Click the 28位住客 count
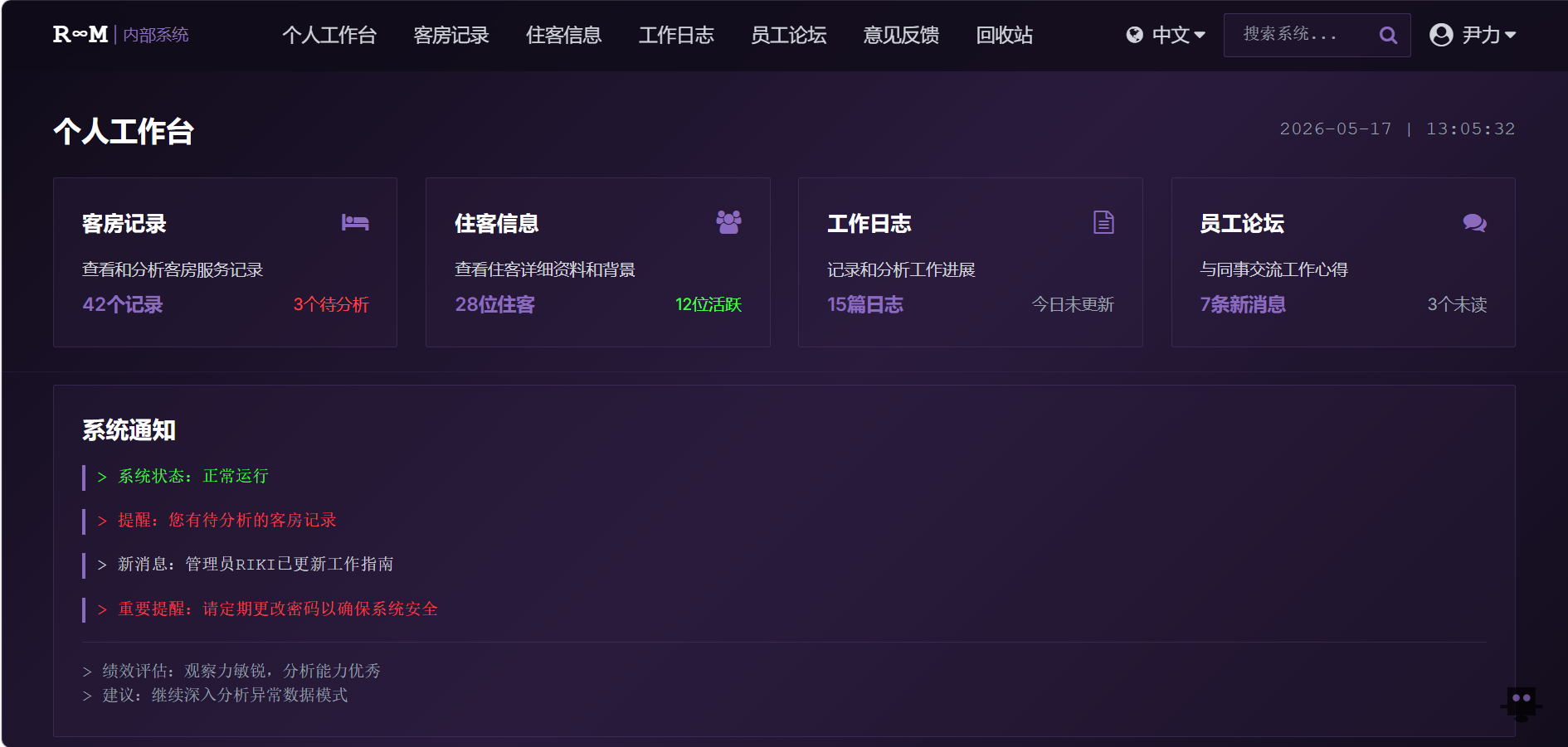The height and width of the screenshot is (747, 1568). point(495,304)
